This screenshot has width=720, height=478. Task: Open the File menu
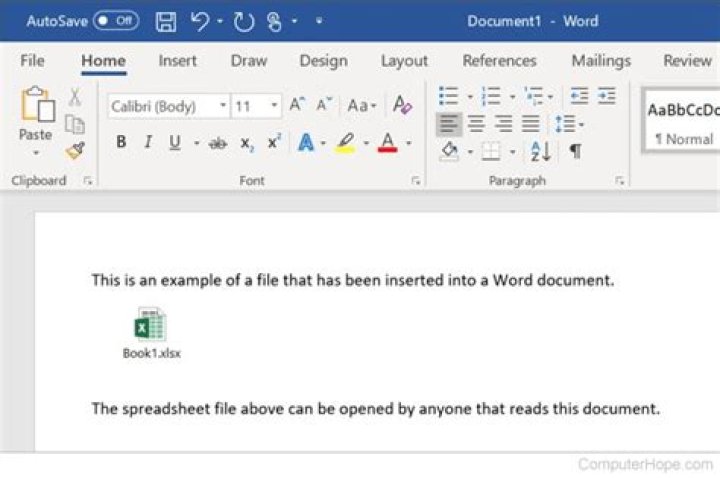pos(32,60)
